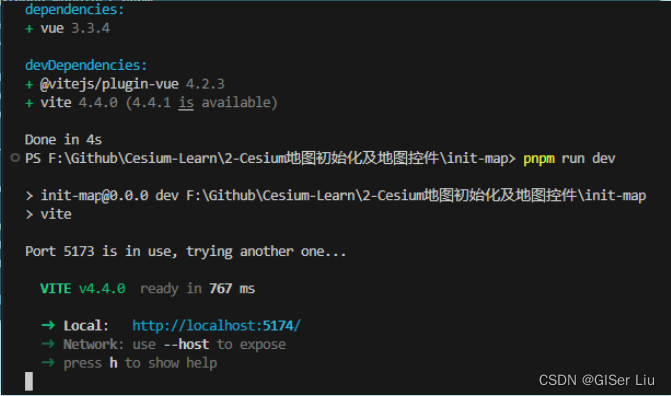Image resolution: width=671 pixels, height=396 pixels.
Task: Click the bold 'h' help key text
Action: tap(113, 363)
